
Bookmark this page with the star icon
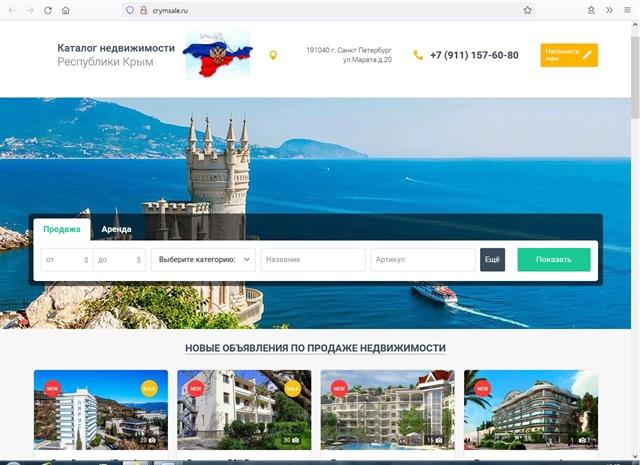coord(527,10)
